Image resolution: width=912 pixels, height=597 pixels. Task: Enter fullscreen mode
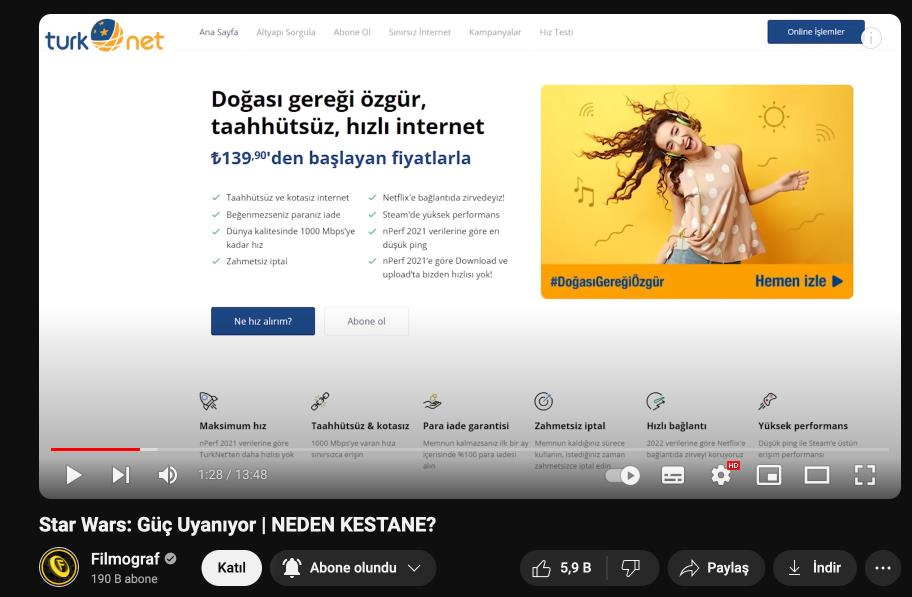click(865, 475)
